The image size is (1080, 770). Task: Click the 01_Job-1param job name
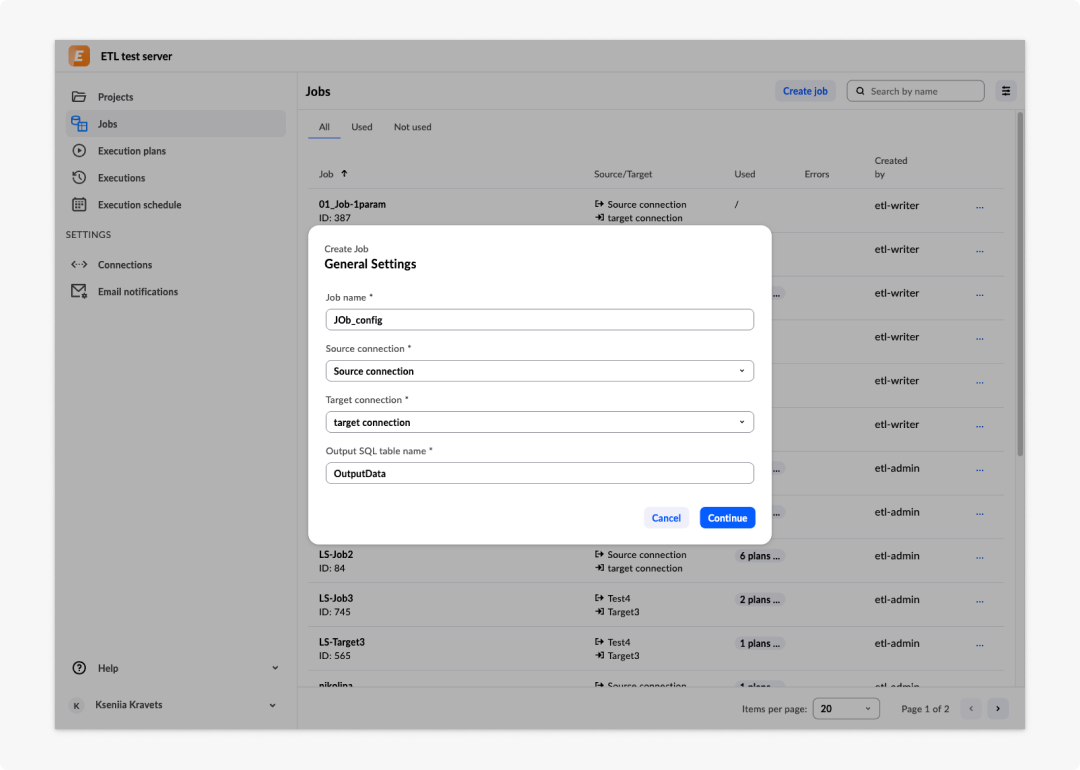tap(352, 204)
